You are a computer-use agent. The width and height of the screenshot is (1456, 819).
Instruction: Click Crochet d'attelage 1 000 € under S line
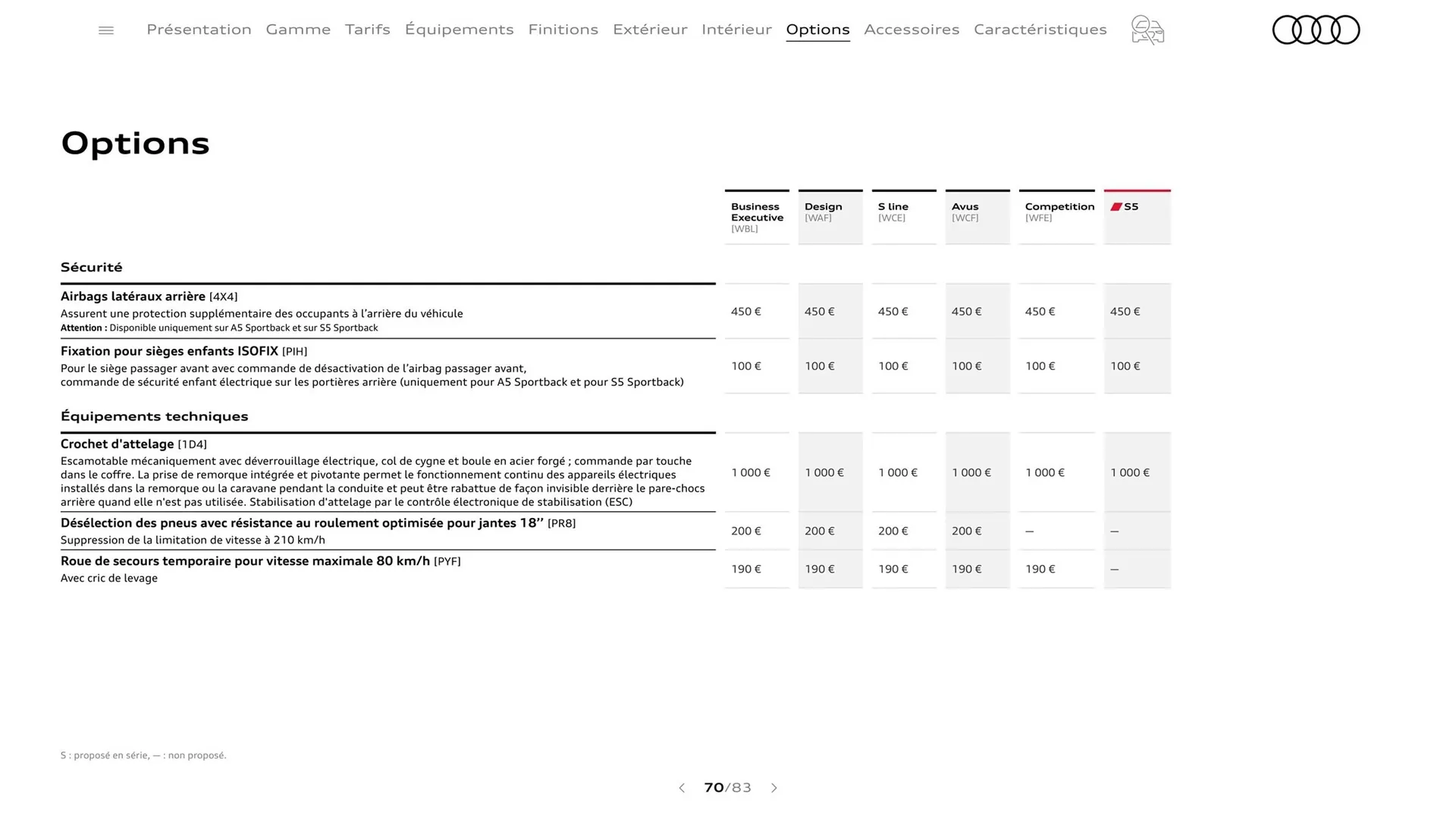click(x=898, y=472)
